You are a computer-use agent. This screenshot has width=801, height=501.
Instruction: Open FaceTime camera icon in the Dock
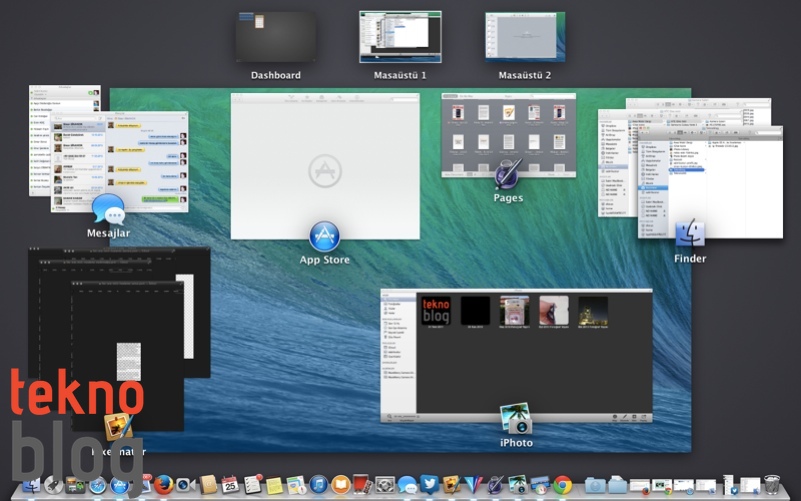pos(185,485)
